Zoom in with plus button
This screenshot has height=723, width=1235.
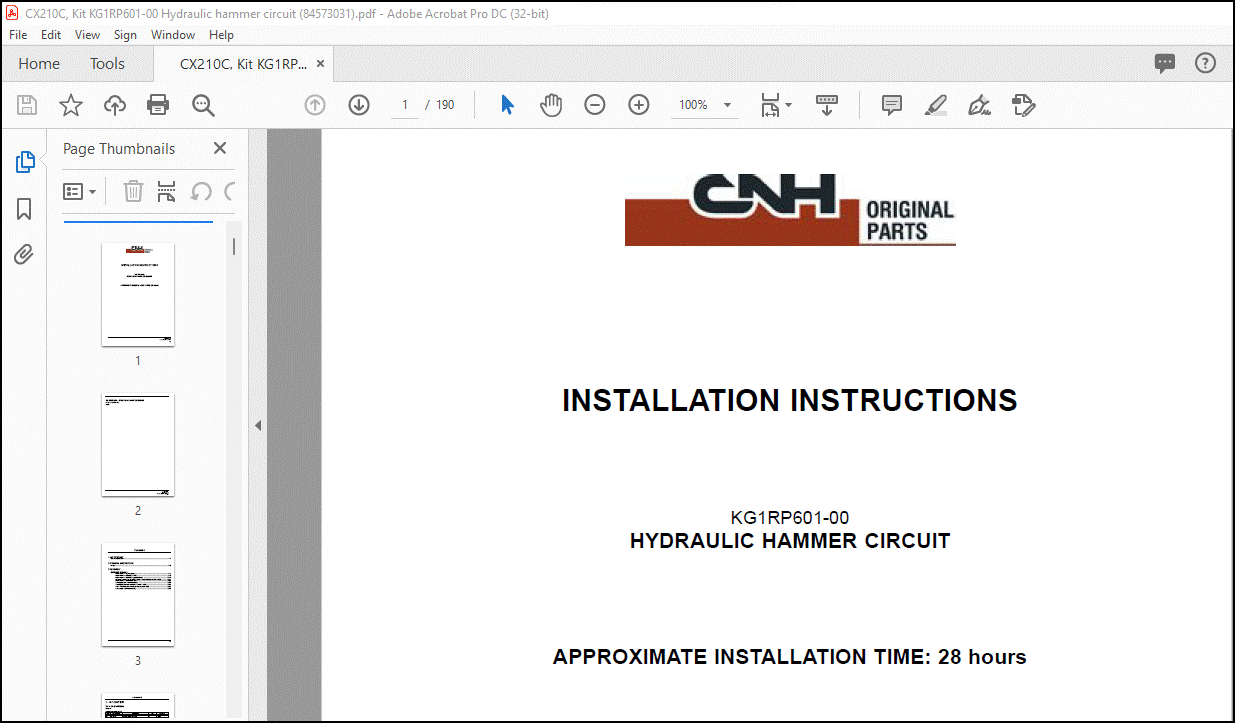pos(639,105)
